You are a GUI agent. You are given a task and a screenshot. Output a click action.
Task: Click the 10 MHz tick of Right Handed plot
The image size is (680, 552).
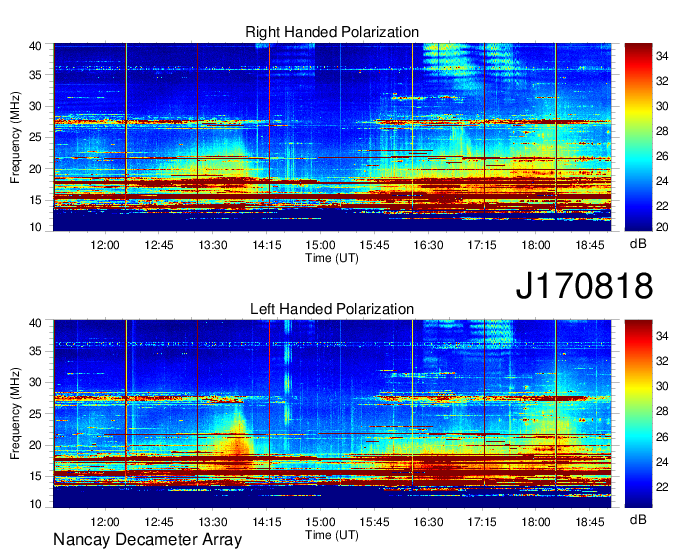coord(35,227)
